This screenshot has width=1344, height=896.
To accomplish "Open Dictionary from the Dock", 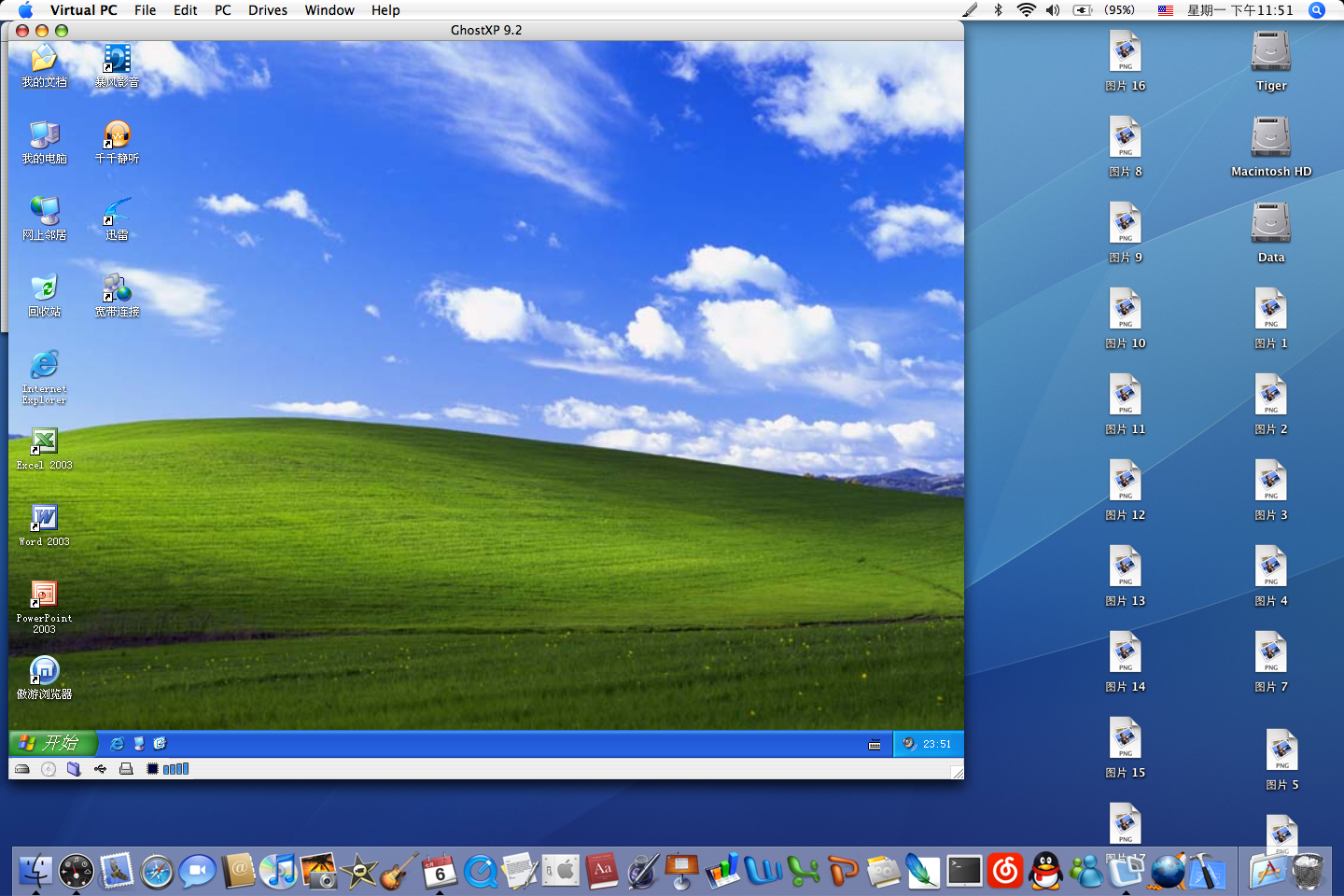I will [602, 871].
